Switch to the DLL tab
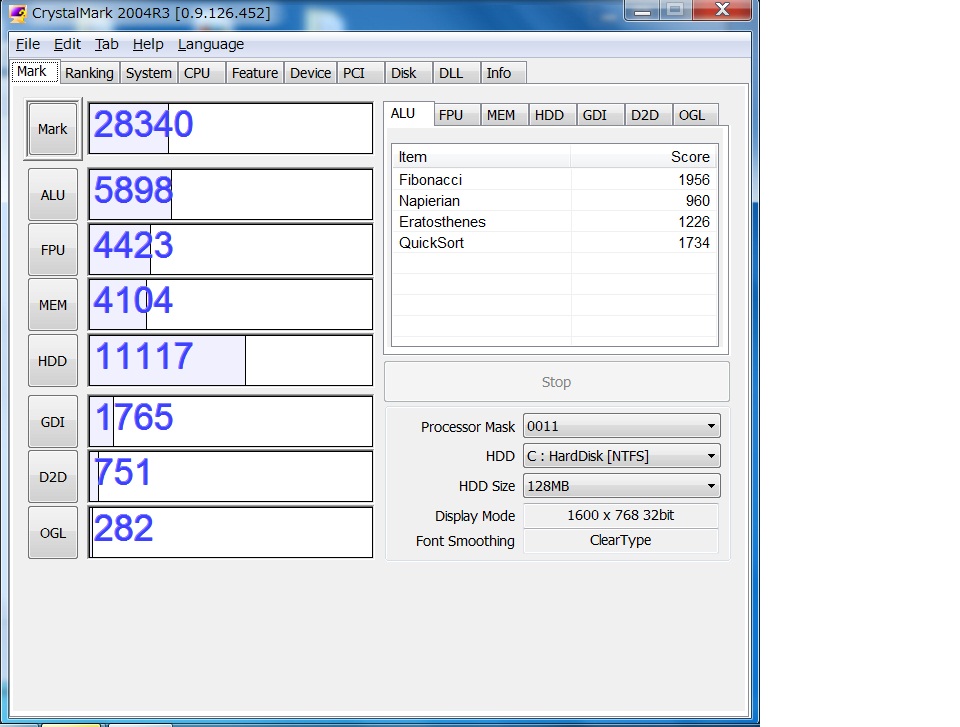This screenshot has width=960, height=727. [x=456, y=73]
